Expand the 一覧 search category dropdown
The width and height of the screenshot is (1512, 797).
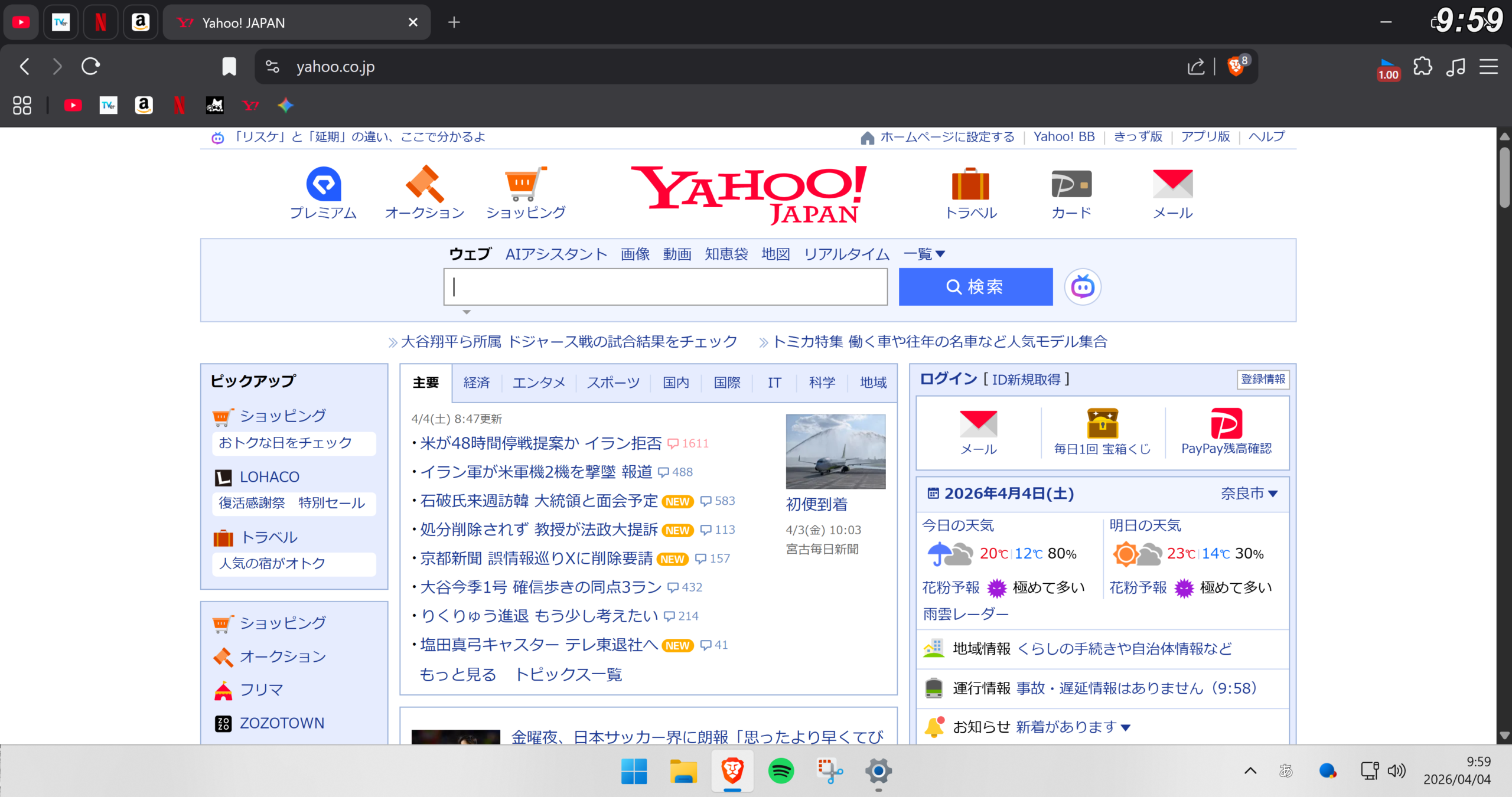point(924,254)
